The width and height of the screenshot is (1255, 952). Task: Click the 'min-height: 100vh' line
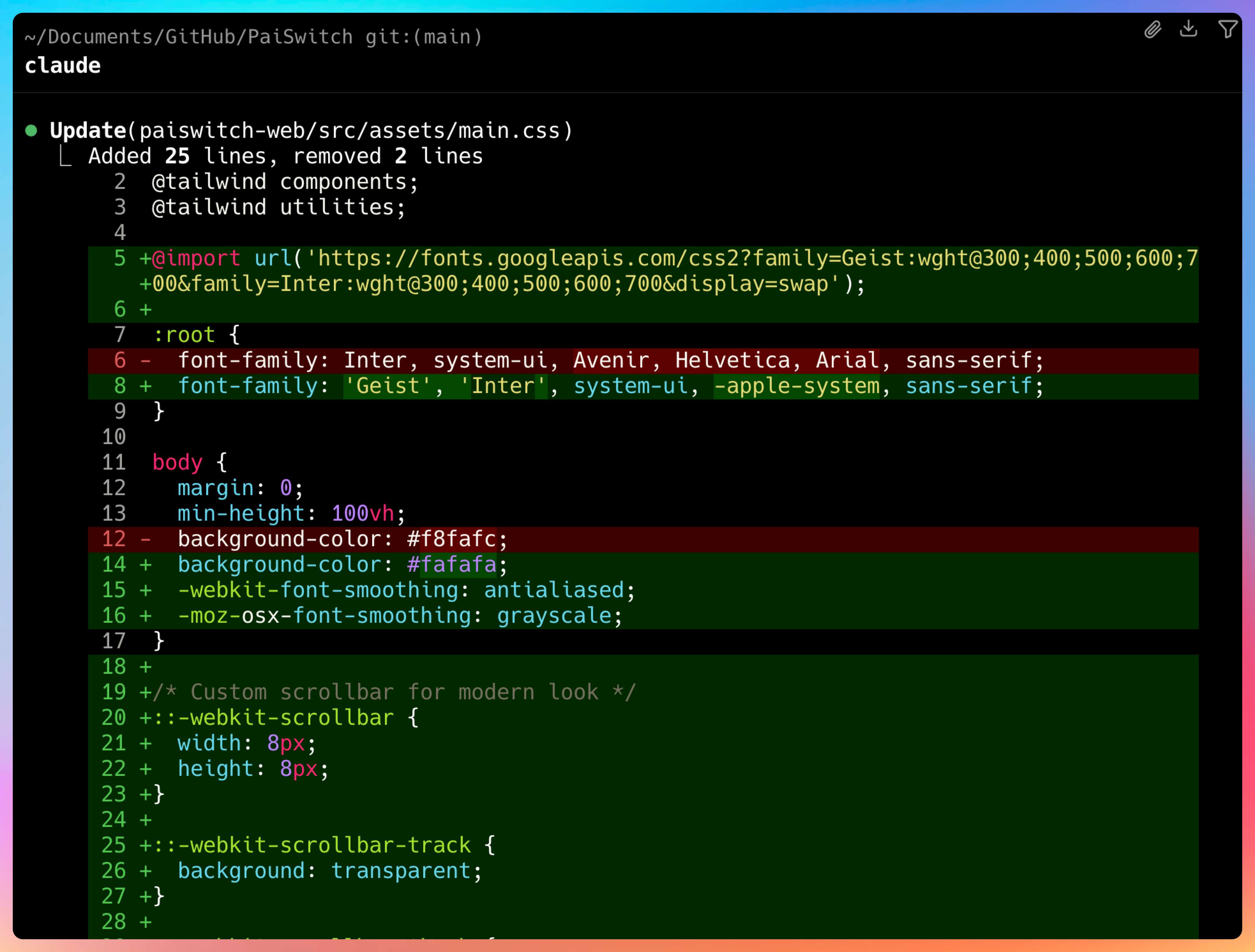tap(290, 514)
